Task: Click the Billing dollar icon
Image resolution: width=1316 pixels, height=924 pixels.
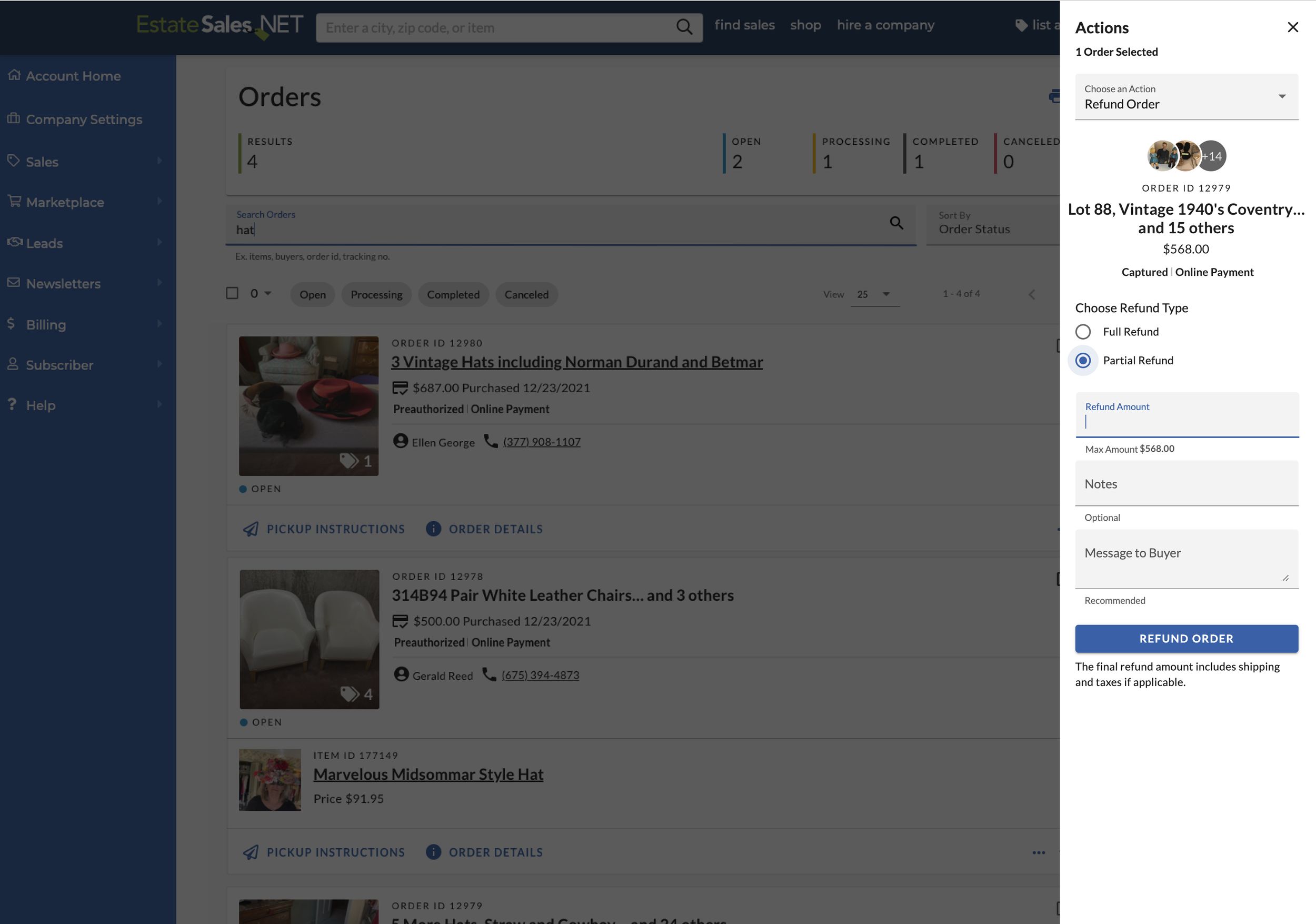Action: pos(11,323)
